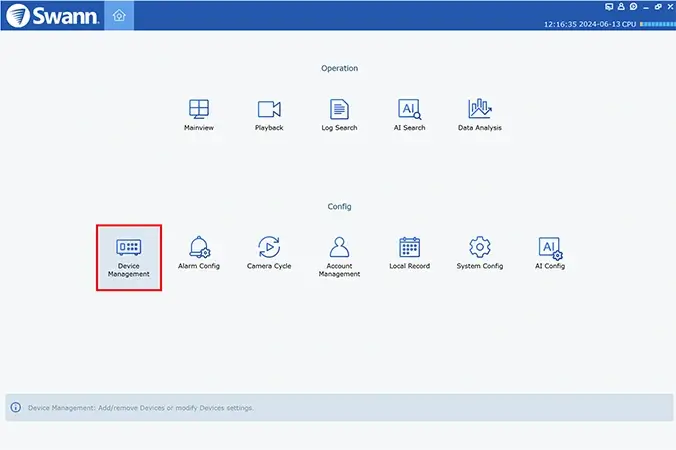Click the Swann logo
This screenshot has height=450, width=676.
(50, 16)
